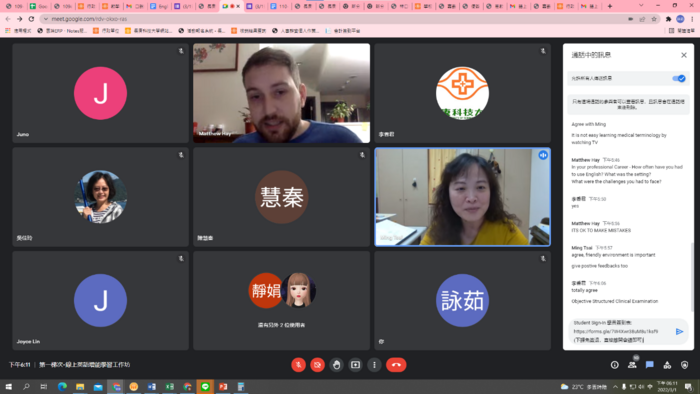Click the 詠茹 avatar tile
This screenshot has height=394, width=700.
coord(462,300)
